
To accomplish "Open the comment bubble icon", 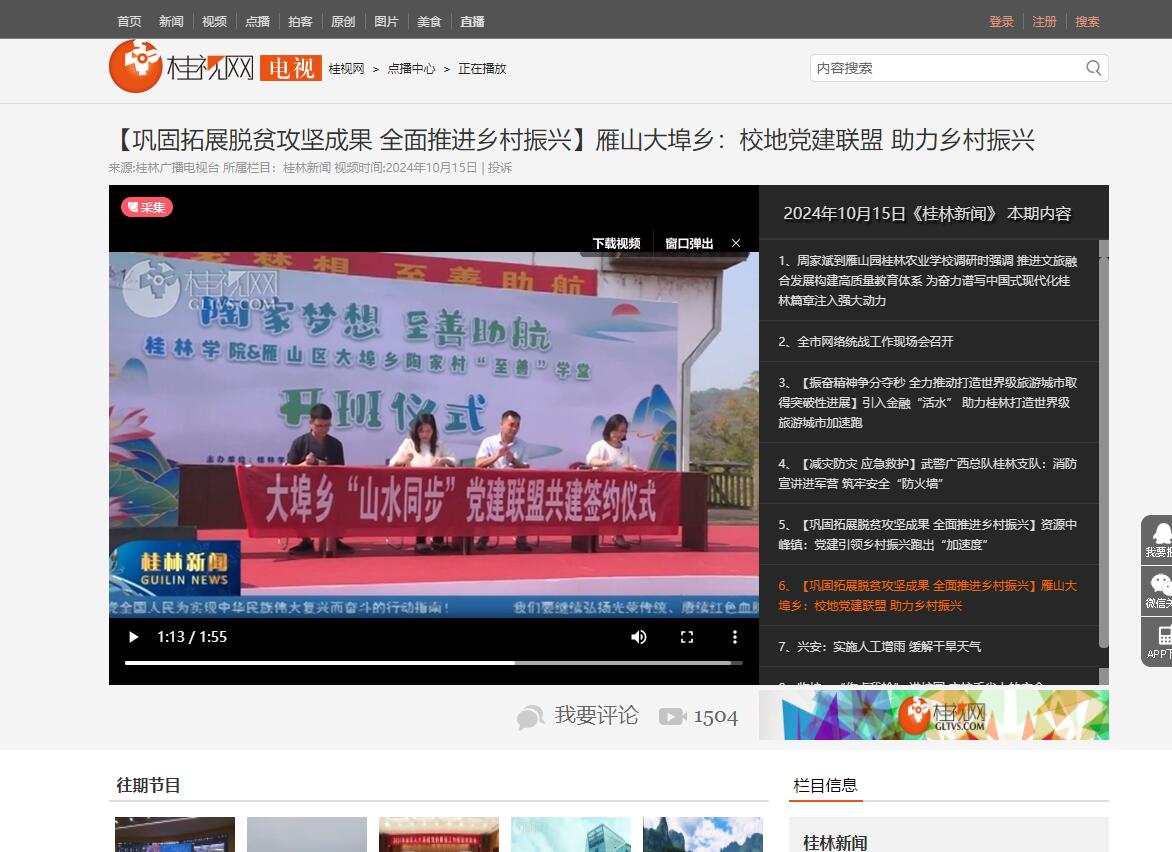I will (530, 716).
